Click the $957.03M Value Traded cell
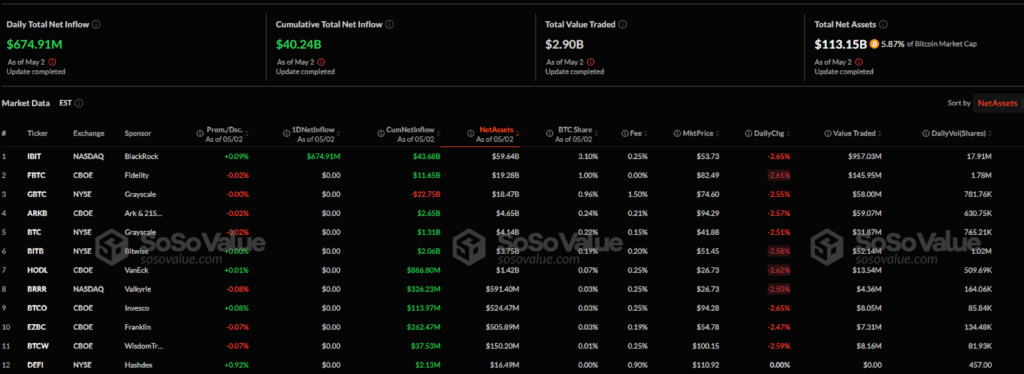The width and height of the screenshot is (1024, 374). (864, 157)
